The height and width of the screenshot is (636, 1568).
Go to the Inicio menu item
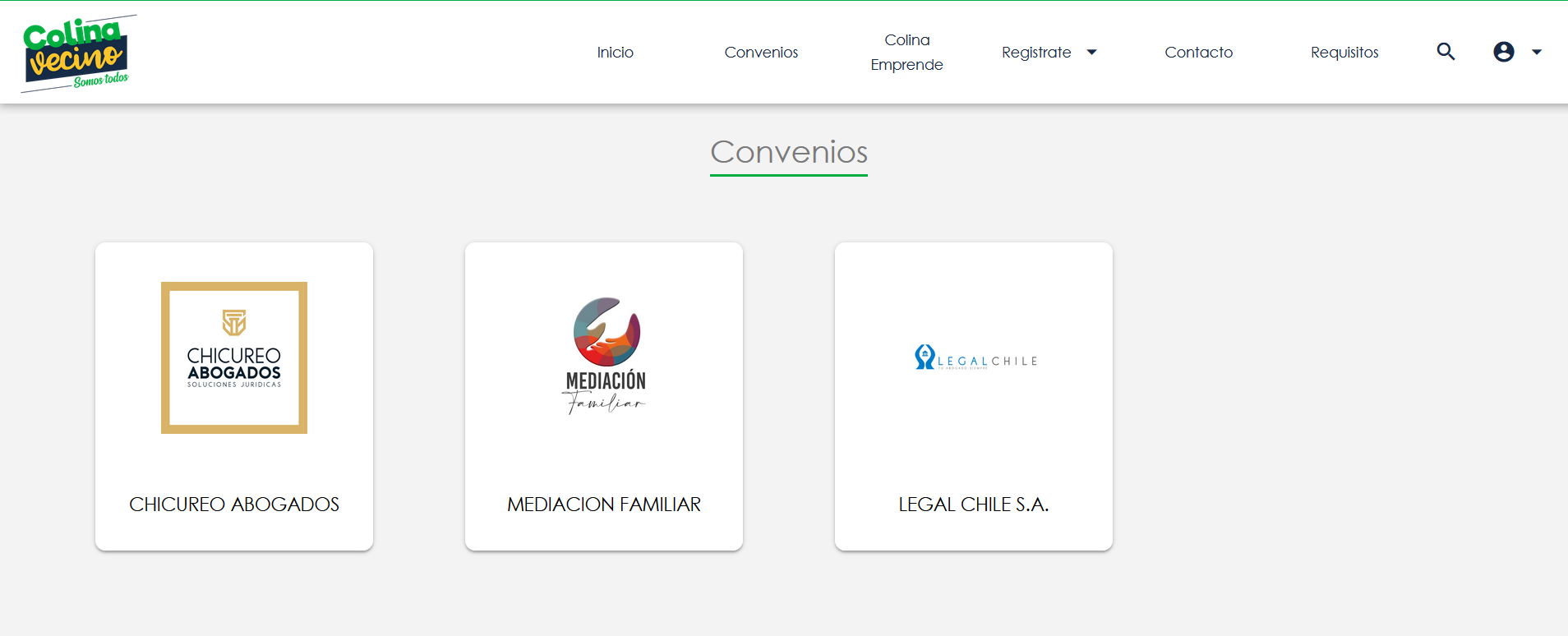(615, 52)
